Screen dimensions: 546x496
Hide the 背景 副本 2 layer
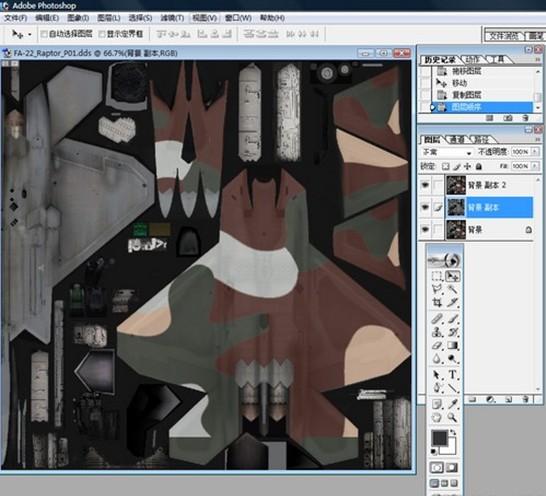pyautogui.click(x=425, y=185)
